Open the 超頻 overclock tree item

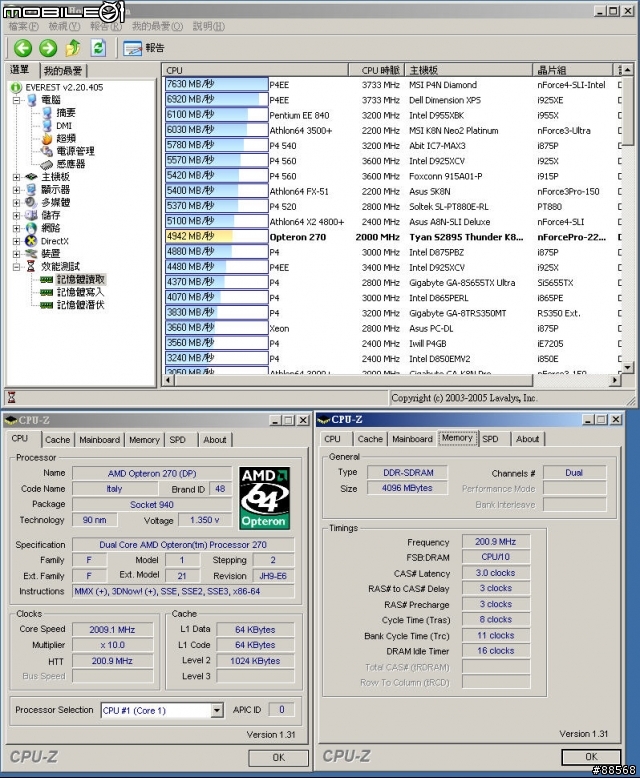click(65, 138)
